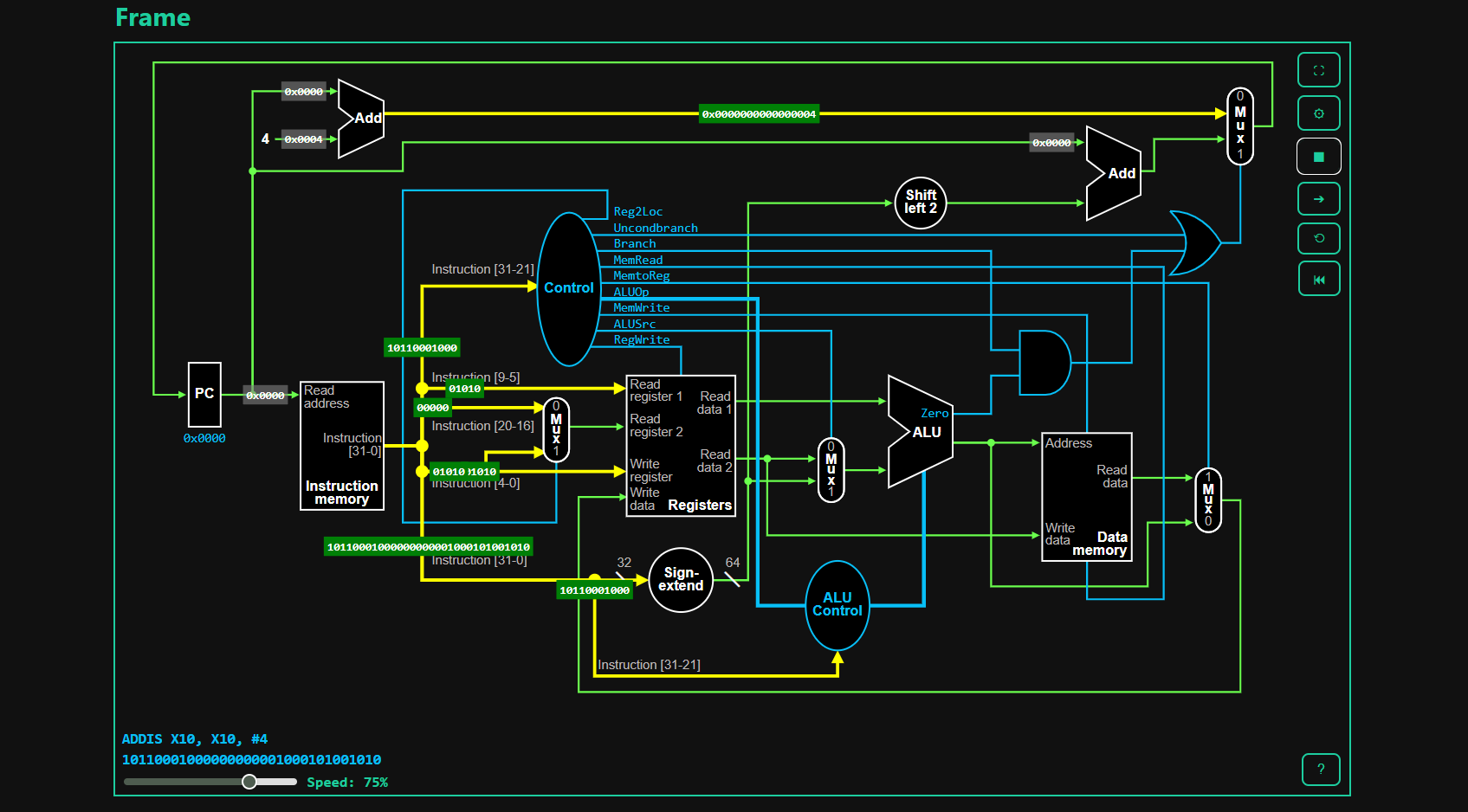
Task: Select the 0x0004 input to Add
Action: (x=303, y=139)
